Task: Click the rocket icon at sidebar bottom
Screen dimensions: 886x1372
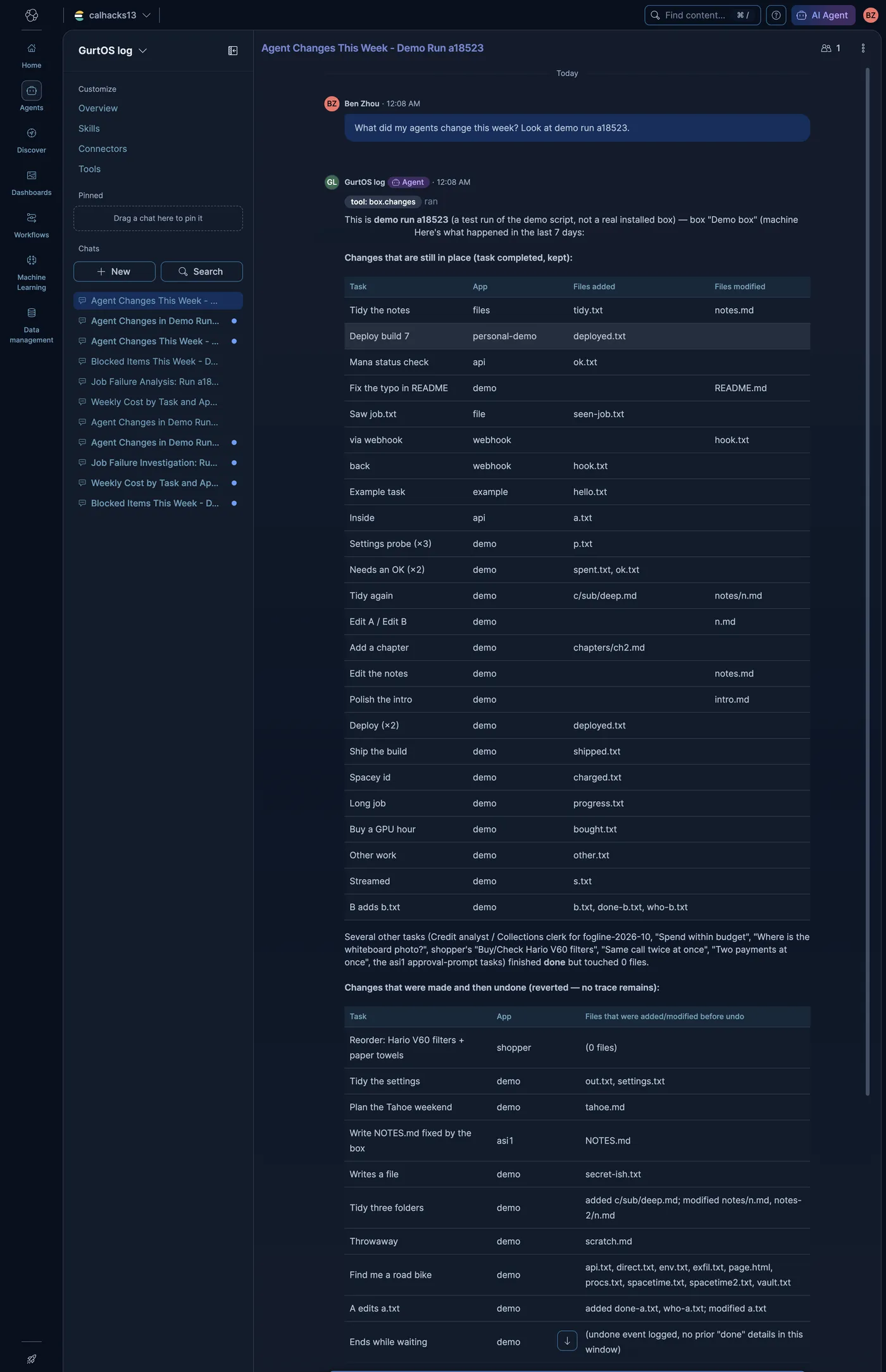Action: point(32,1359)
